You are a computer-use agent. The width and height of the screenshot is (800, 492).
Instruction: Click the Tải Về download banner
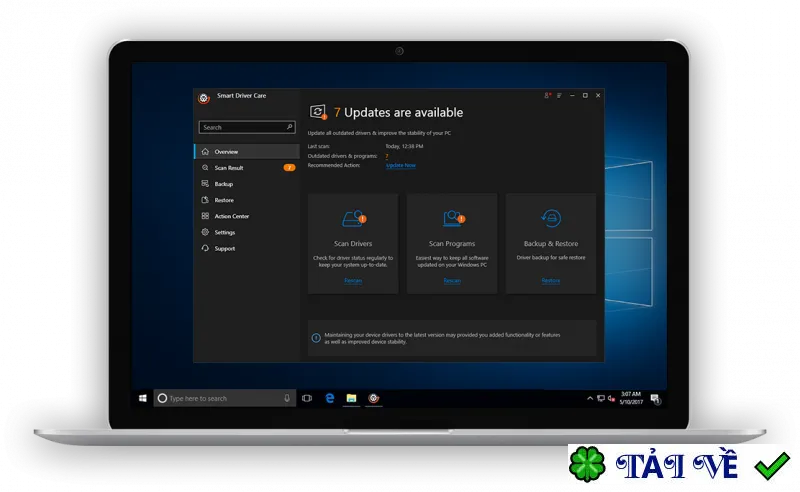pyautogui.click(x=681, y=464)
